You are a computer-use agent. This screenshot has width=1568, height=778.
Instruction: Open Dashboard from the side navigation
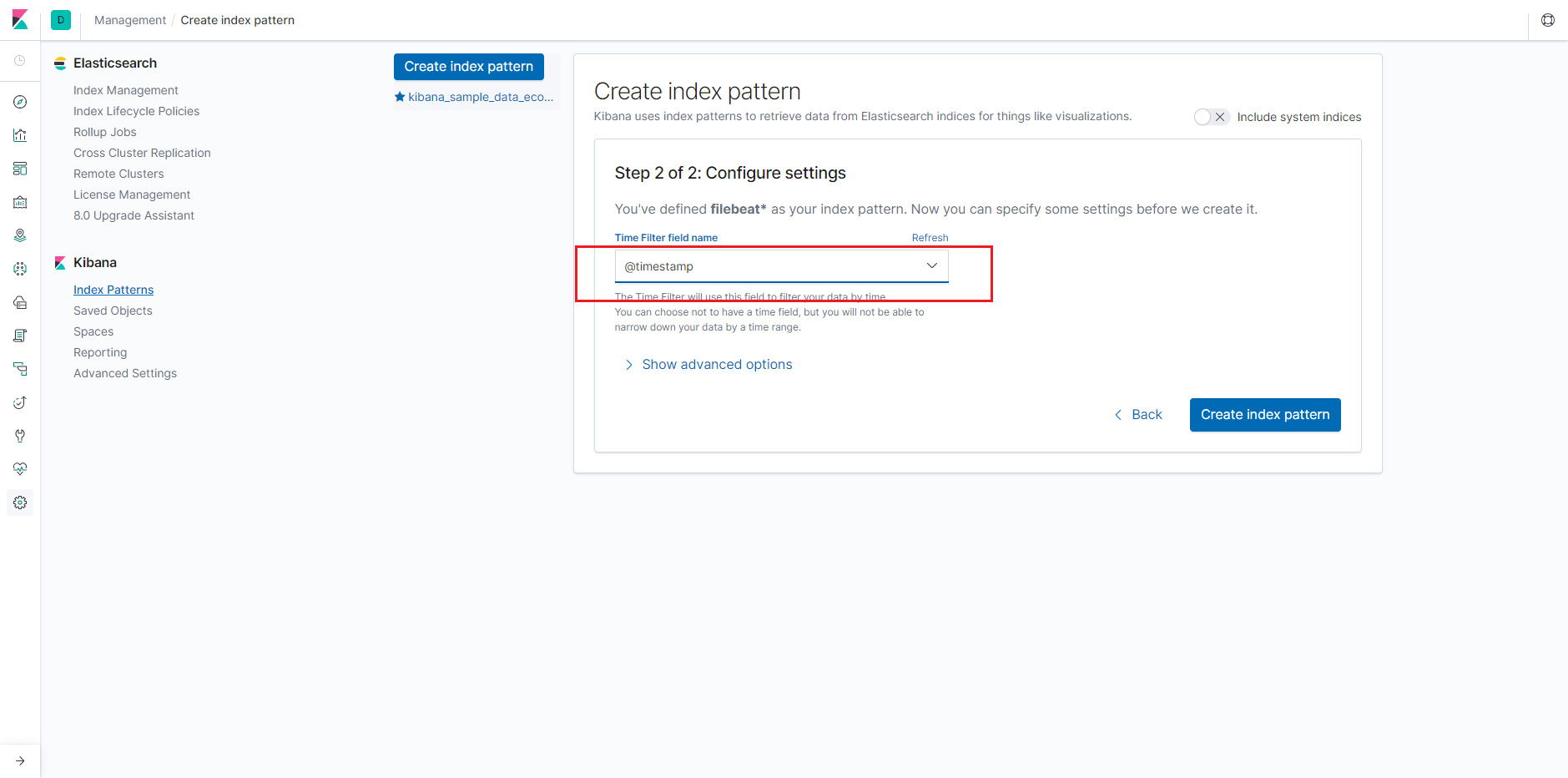pyautogui.click(x=20, y=169)
